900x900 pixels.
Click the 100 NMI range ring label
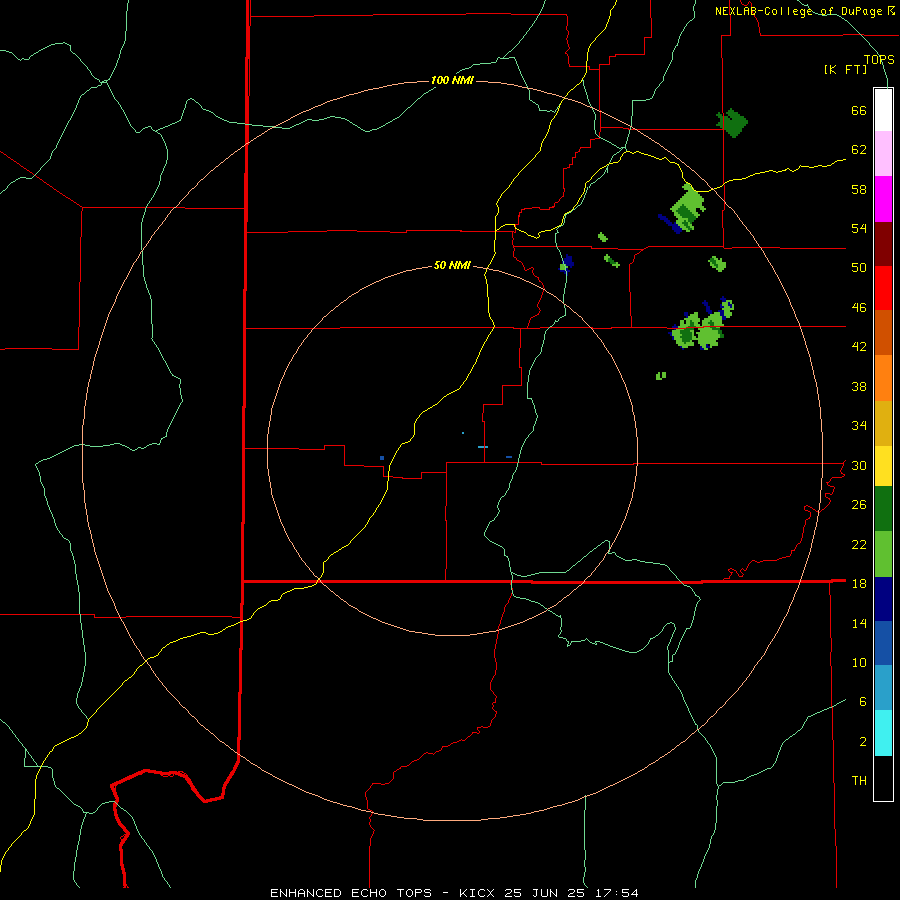pyautogui.click(x=452, y=80)
